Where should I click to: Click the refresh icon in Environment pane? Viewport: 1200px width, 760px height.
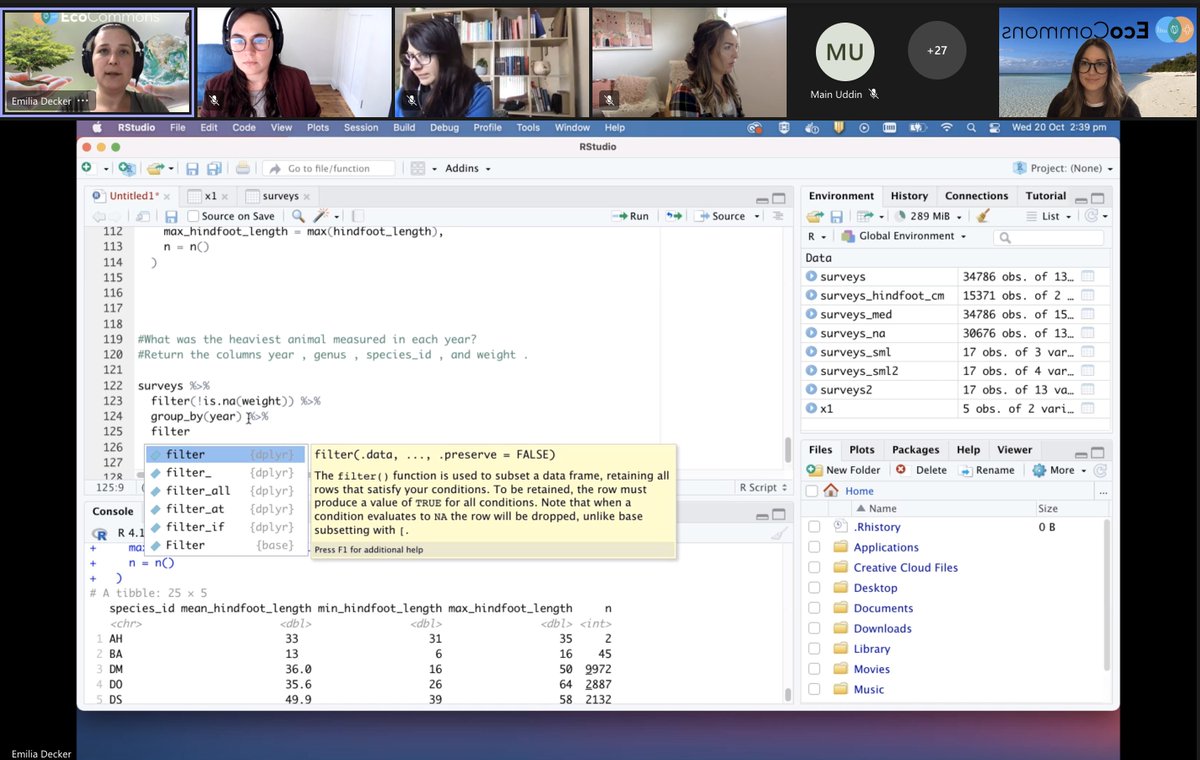point(1093,216)
